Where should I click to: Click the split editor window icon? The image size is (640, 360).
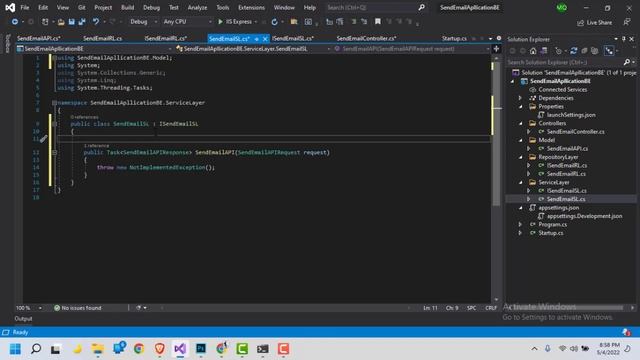coord(496,49)
